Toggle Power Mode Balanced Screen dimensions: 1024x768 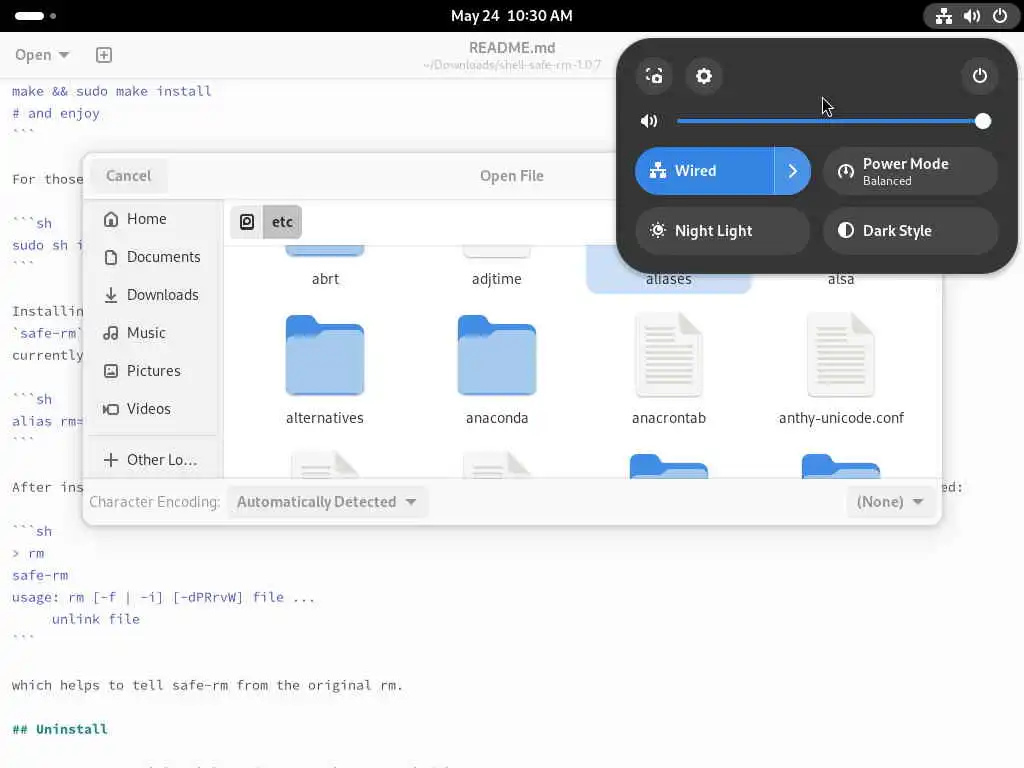910,170
